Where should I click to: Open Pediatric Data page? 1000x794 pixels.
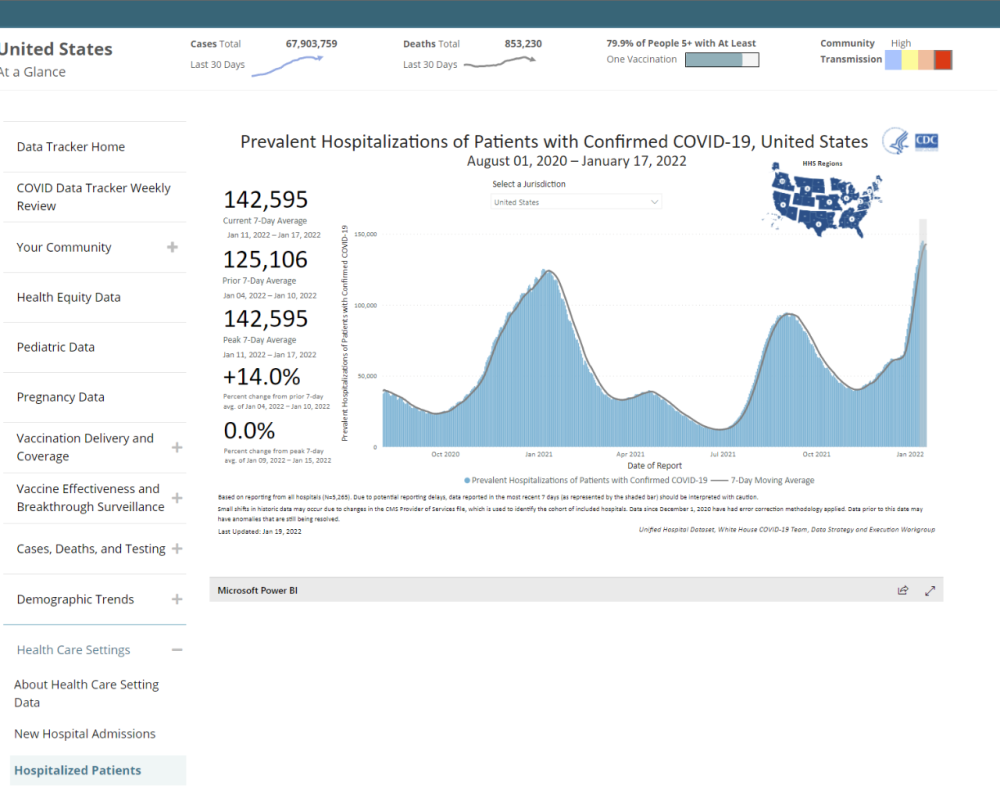pyautogui.click(x=56, y=347)
